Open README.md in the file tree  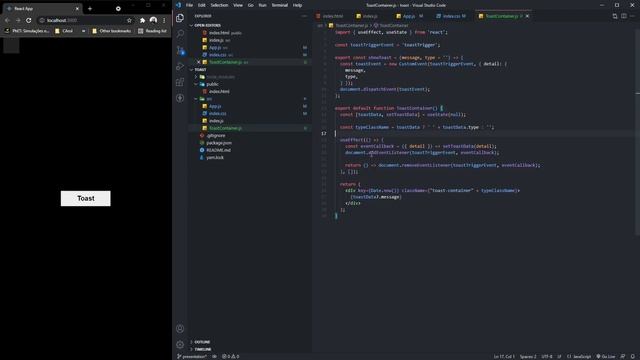(218, 150)
